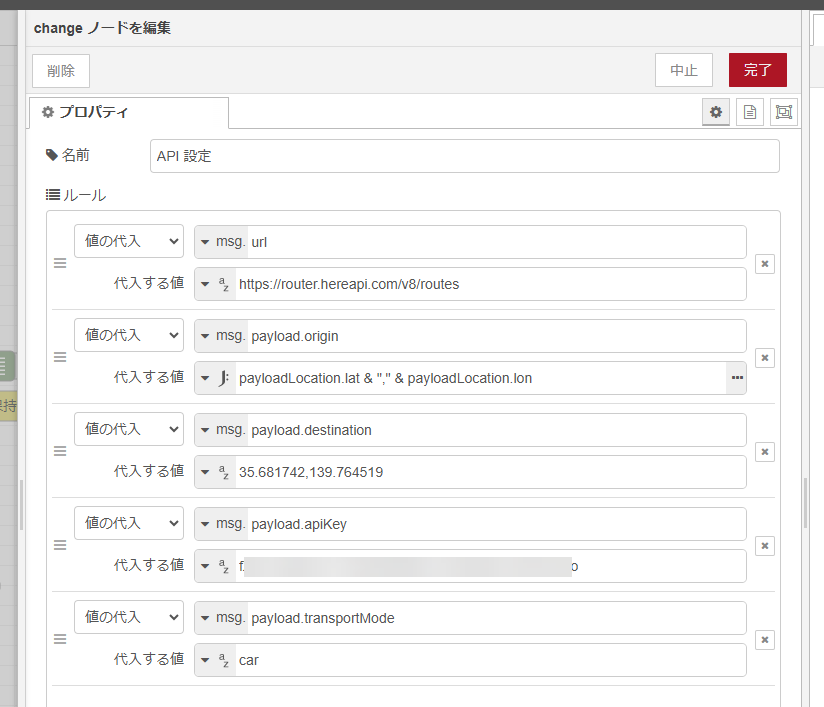The height and width of the screenshot is (707, 824).
Task: Switch to the プロパティ tab
Action: 128,113
